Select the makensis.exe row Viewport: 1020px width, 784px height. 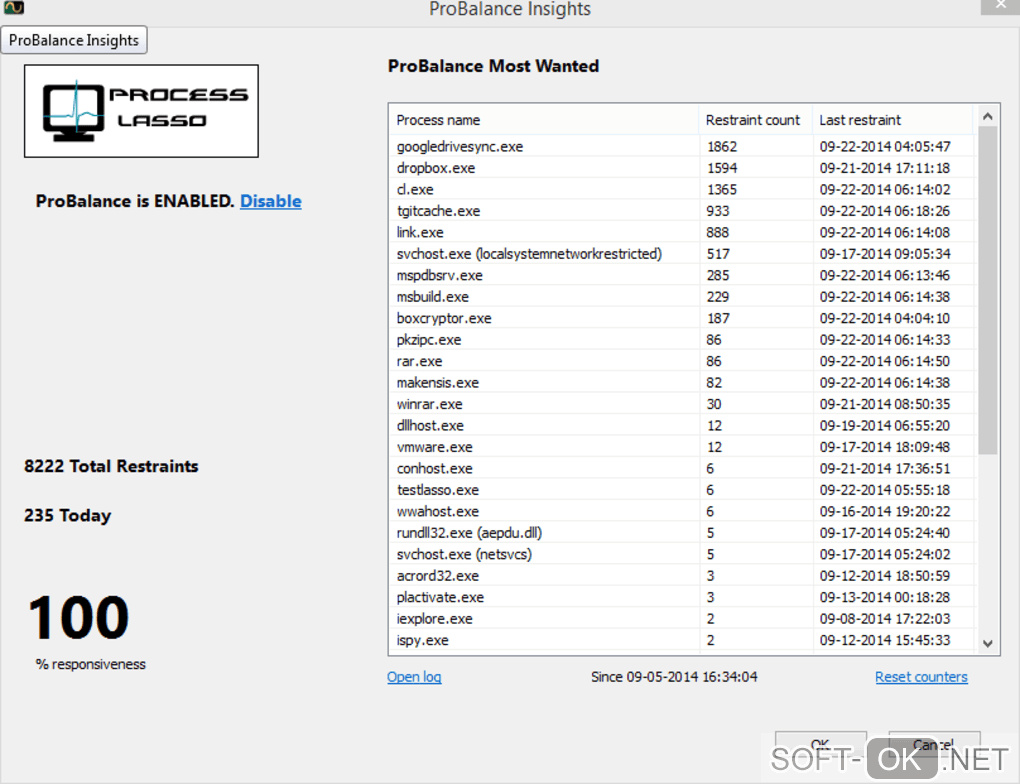coord(682,383)
